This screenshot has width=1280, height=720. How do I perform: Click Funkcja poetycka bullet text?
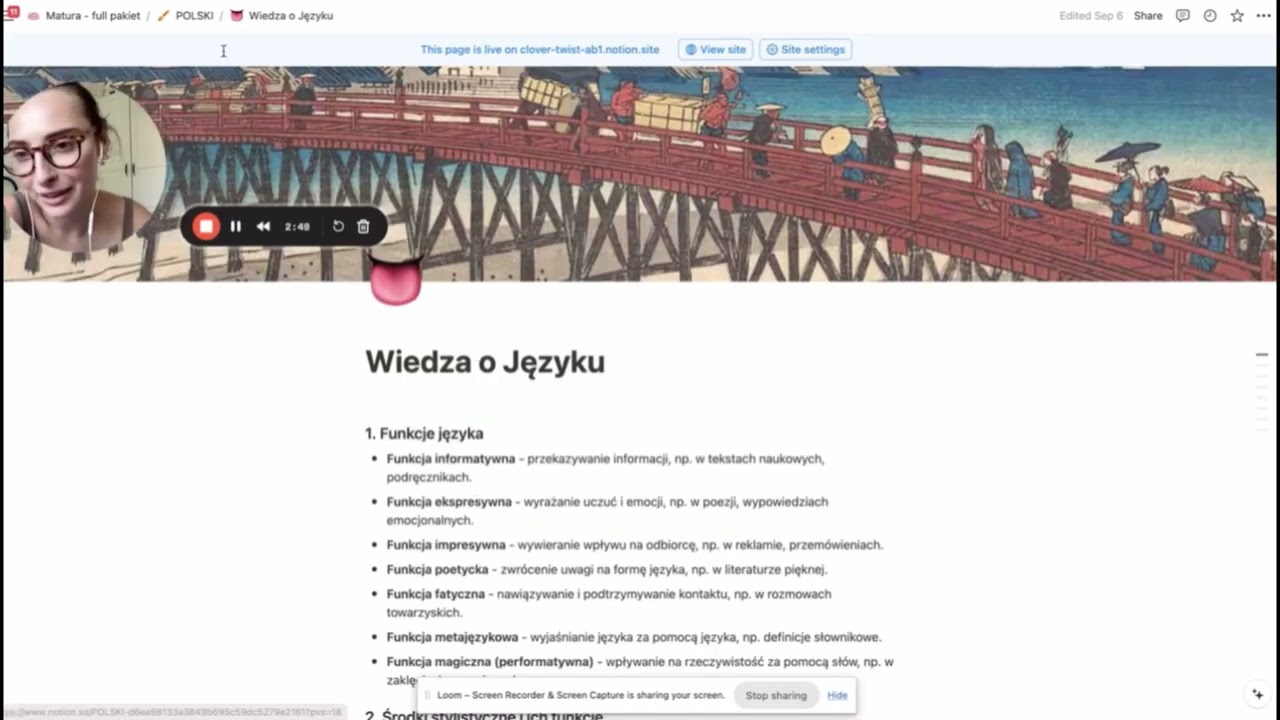click(607, 569)
